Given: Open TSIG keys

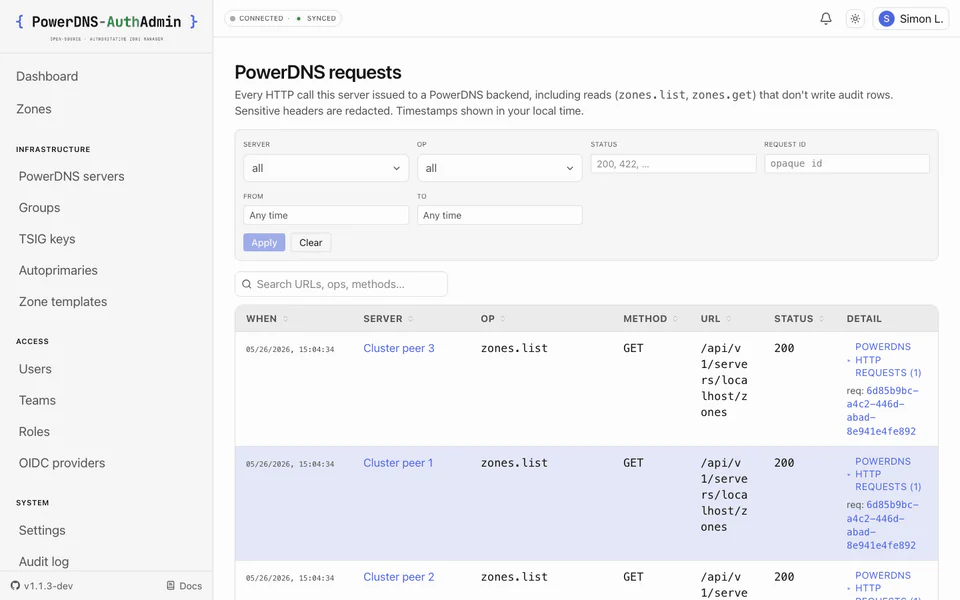Looking at the screenshot, I should [x=47, y=239].
